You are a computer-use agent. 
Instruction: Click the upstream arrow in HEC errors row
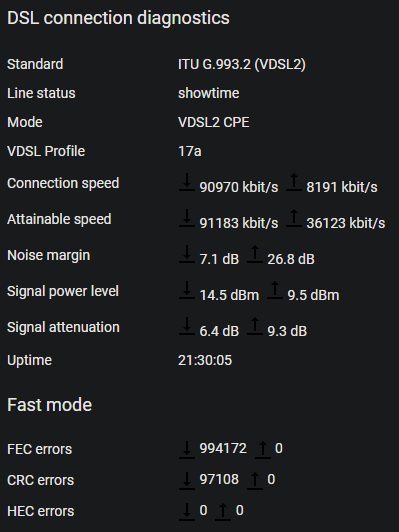[223, 511]
